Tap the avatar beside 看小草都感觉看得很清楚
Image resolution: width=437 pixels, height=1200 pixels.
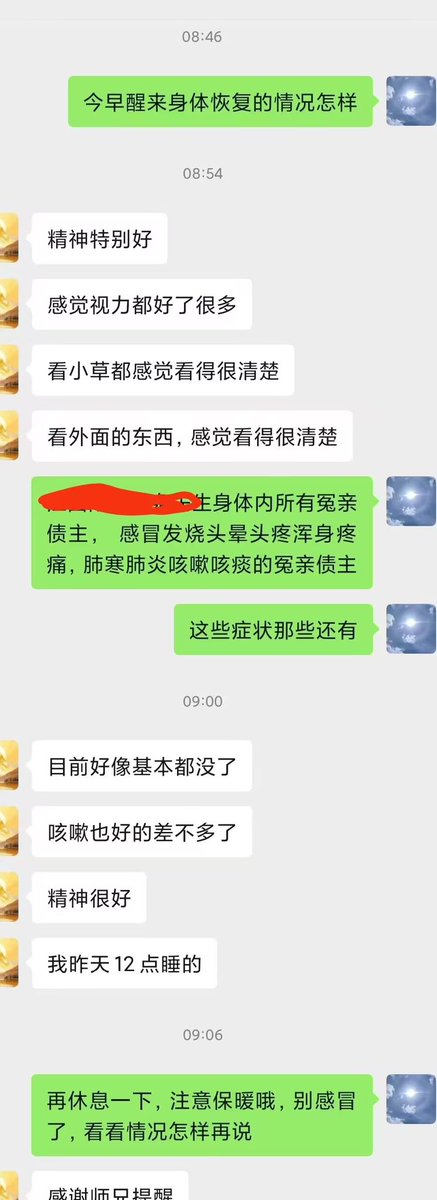(9, 370)
